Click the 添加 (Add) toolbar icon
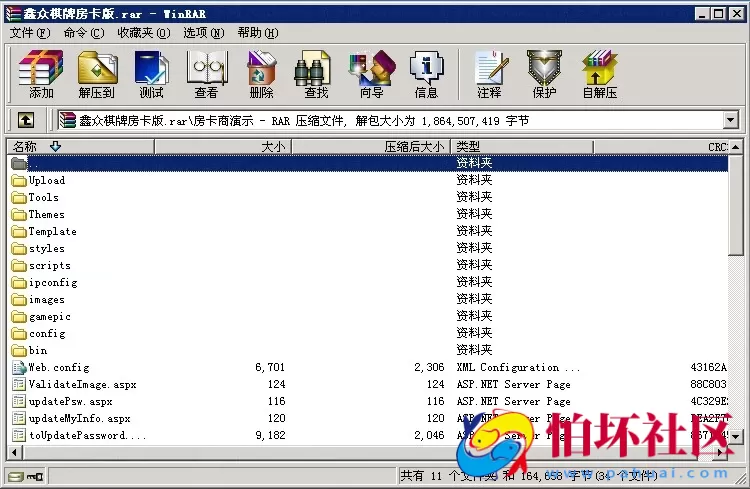Screen dimensions: 750x489 (41, 75)
